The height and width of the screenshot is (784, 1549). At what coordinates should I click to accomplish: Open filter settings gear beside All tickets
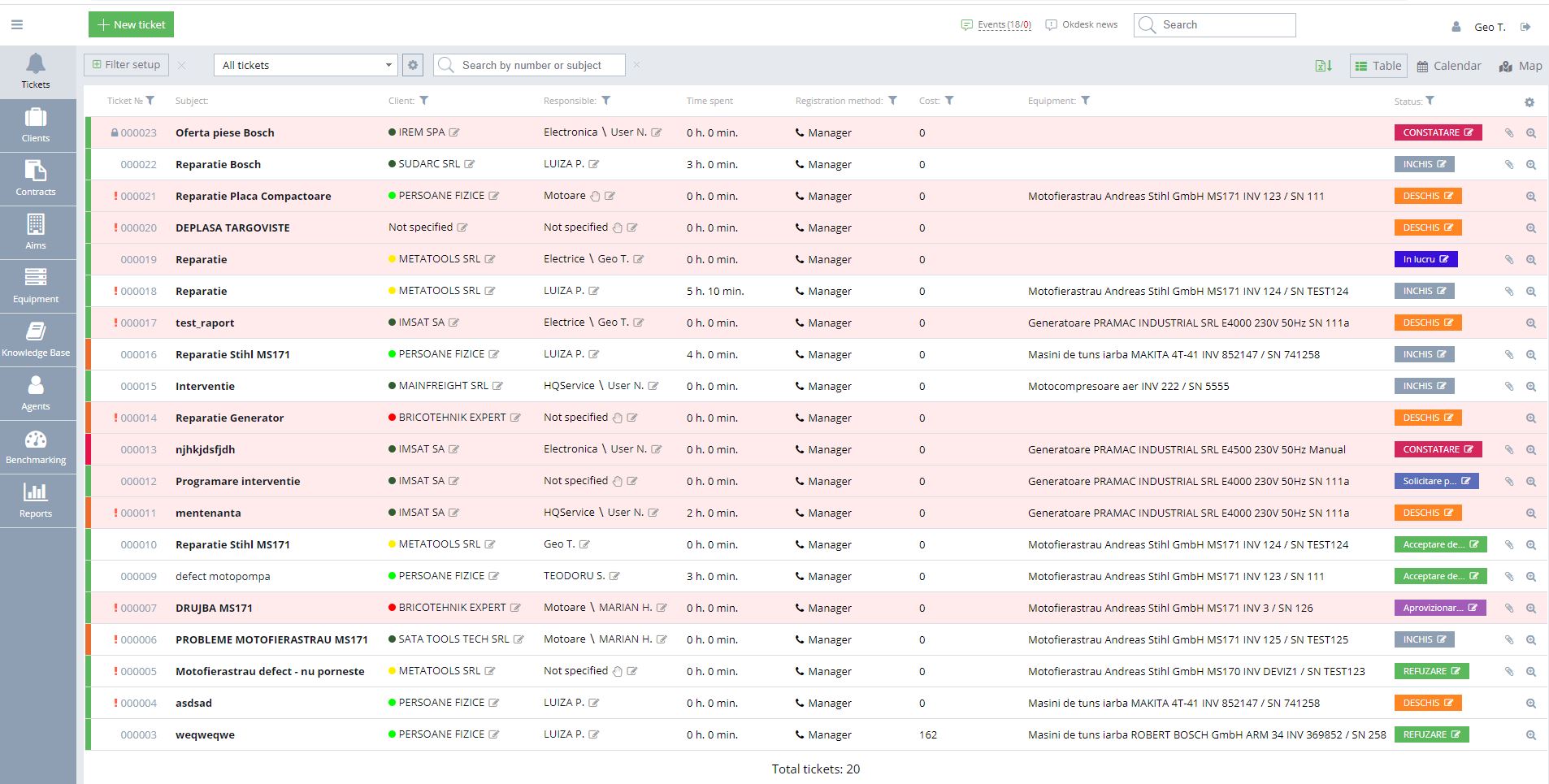413,65
